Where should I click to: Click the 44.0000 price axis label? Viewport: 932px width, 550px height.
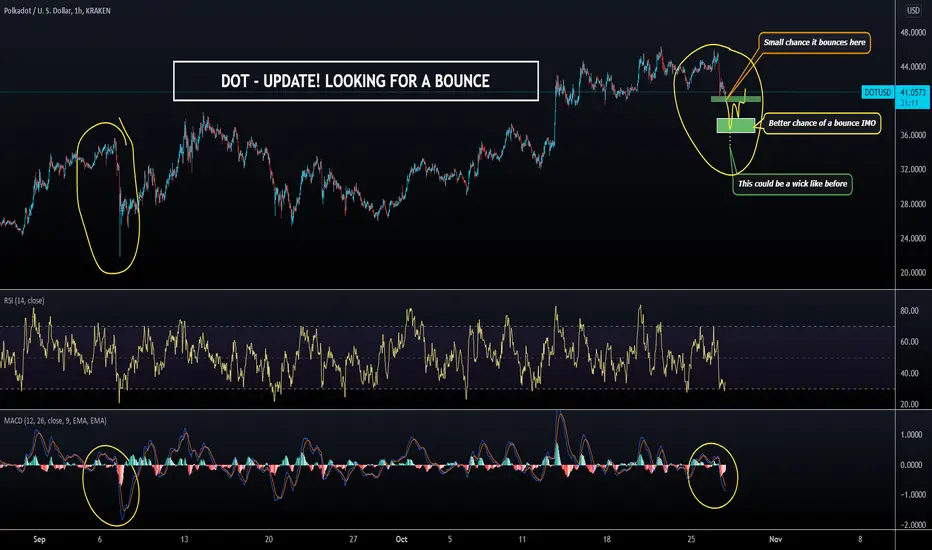[x=913, y=67]
